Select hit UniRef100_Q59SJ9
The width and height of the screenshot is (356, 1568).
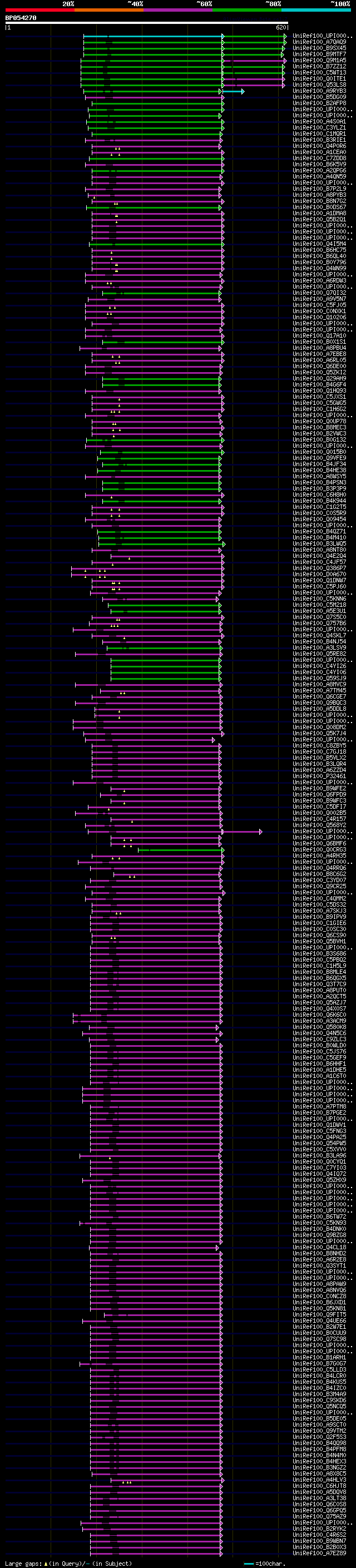[319, 678]
